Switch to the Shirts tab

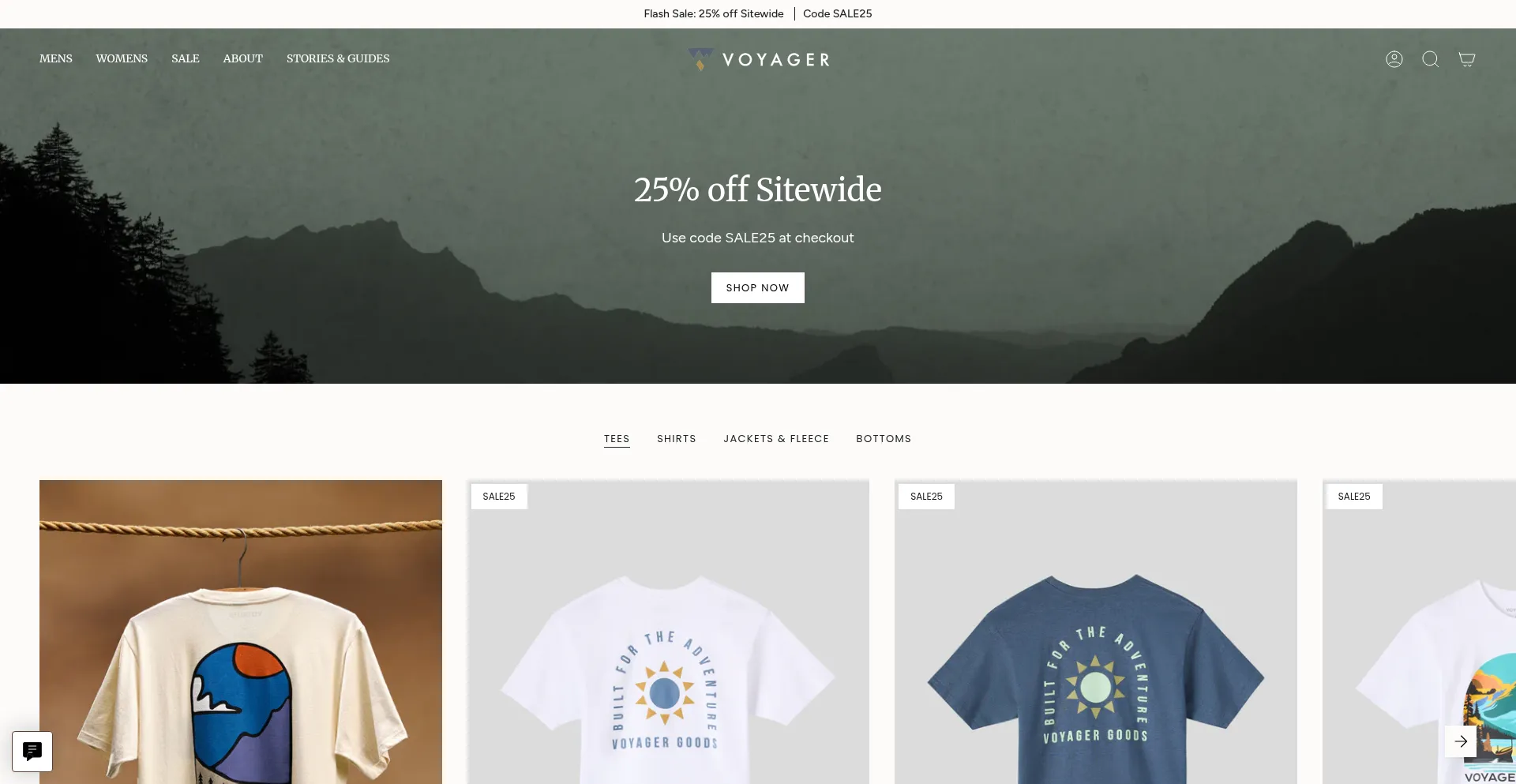(677, 439)
